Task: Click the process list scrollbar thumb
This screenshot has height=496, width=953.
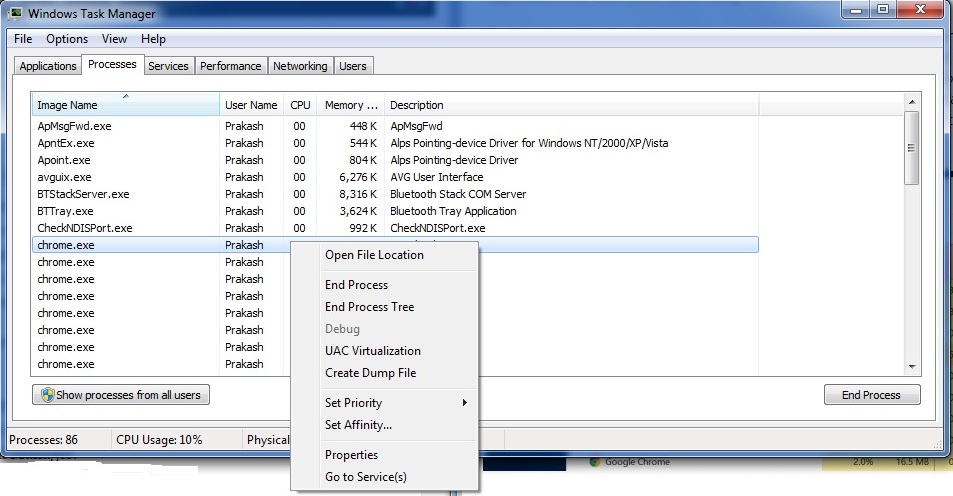Action: tap(912, 148)
